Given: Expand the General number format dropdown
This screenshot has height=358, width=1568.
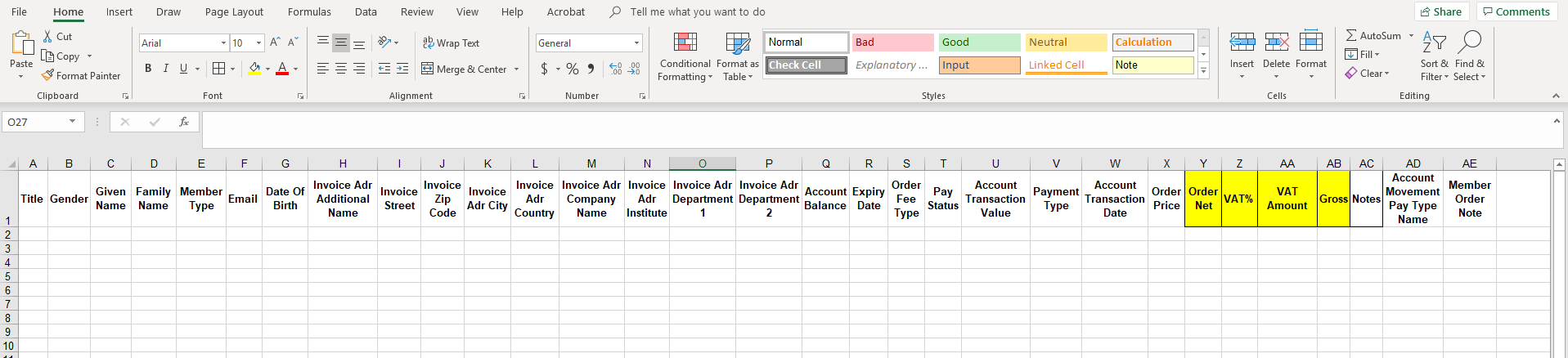Looking at the screenshot, I should [636, 43].
